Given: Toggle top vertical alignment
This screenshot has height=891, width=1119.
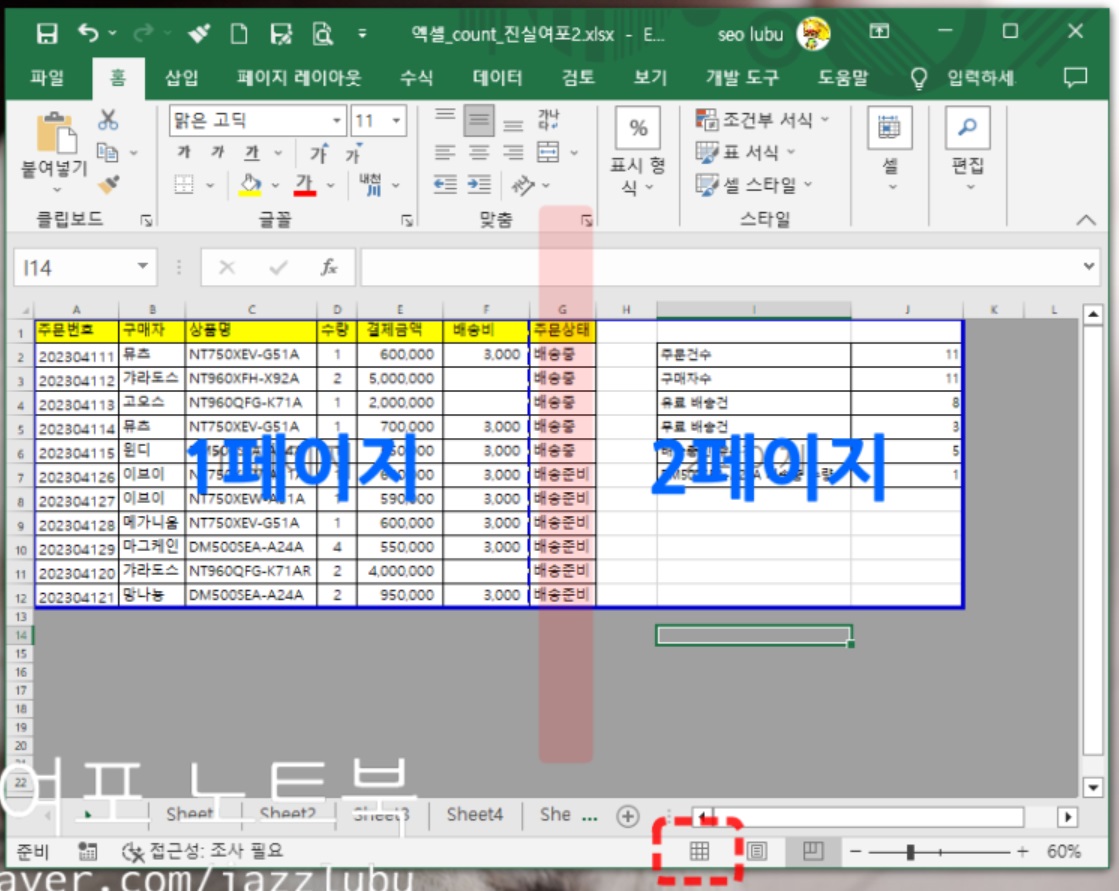Looking at the screenshot, I should click(x=445, y=115).
